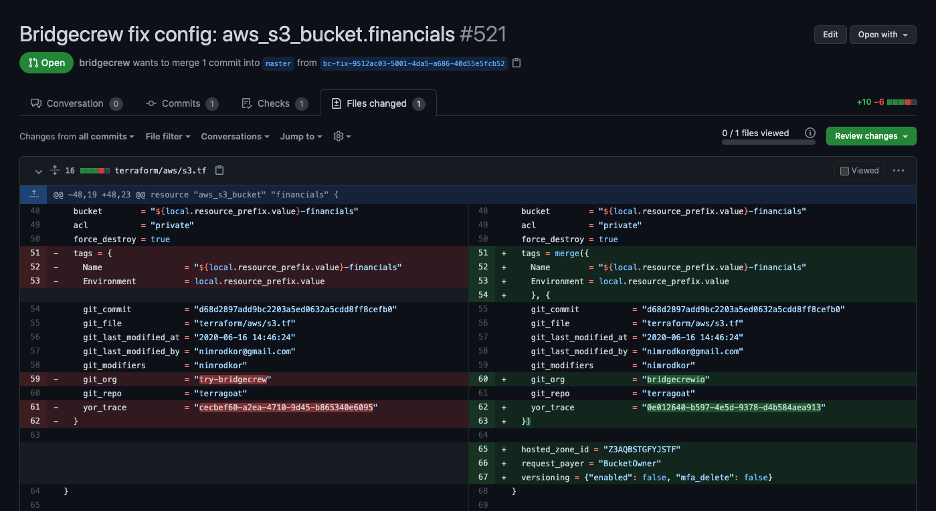Open the Jump to dropdown
Viewport: 936px width, 512px height.
pos(301,137)
